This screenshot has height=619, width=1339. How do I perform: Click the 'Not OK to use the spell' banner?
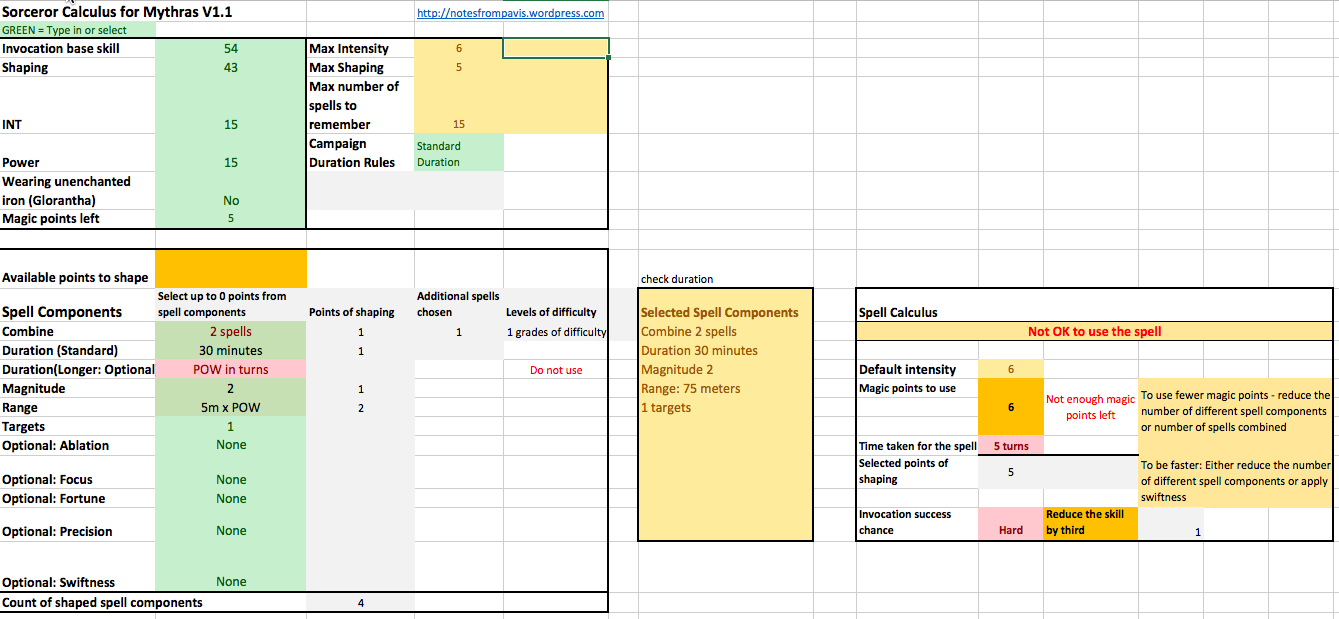tap(1094, 331)
